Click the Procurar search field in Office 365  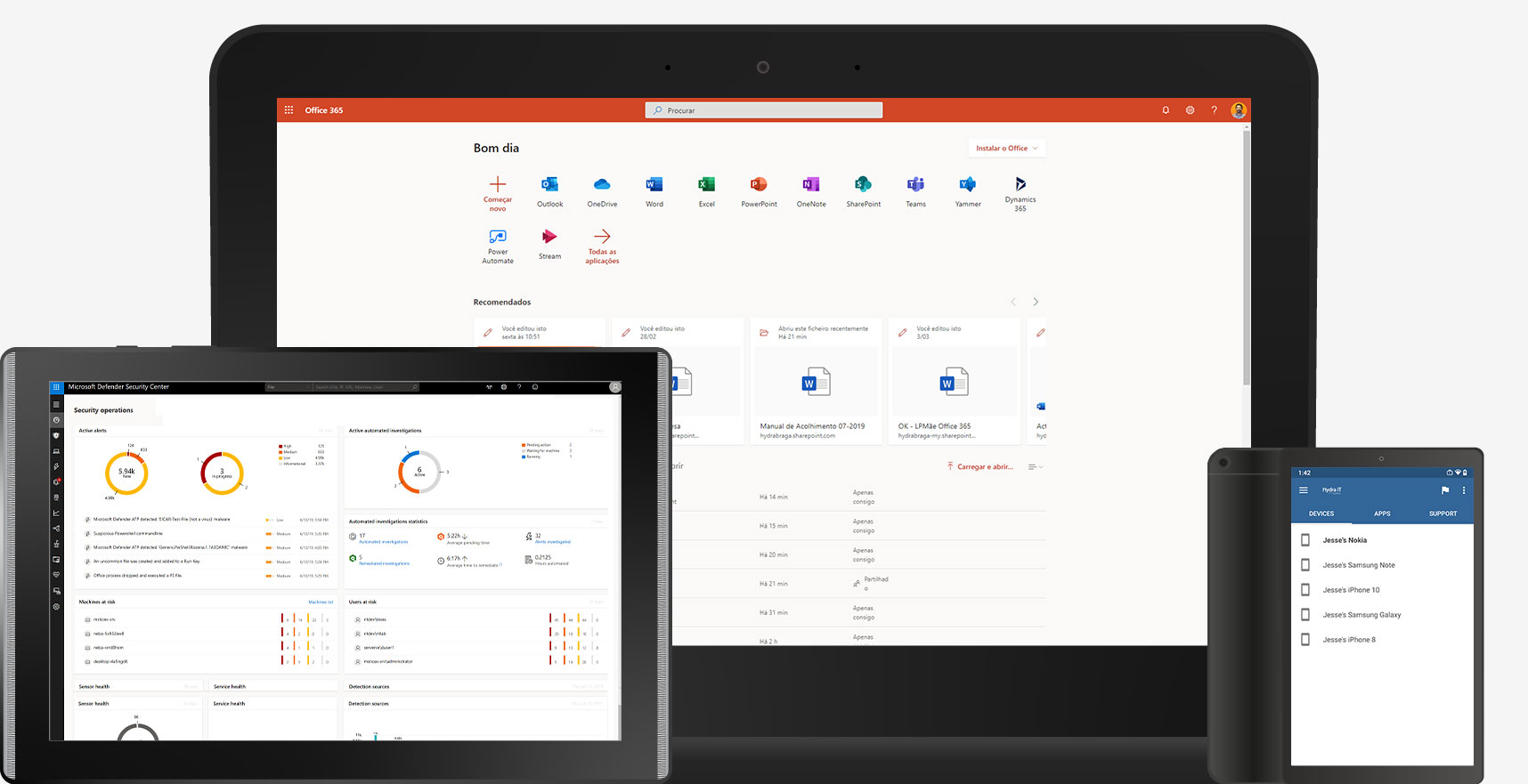[764, 110]
